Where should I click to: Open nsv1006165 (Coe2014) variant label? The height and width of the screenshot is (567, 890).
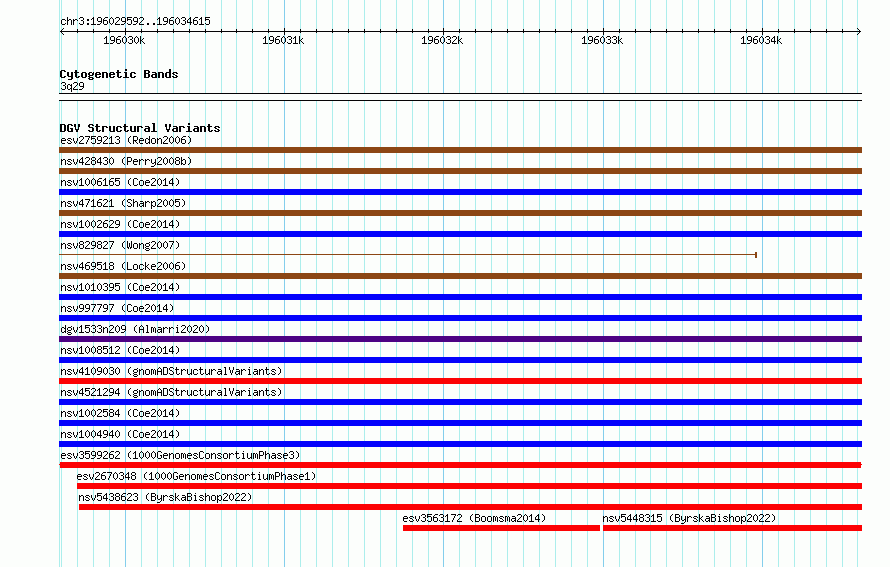(120, 182)
